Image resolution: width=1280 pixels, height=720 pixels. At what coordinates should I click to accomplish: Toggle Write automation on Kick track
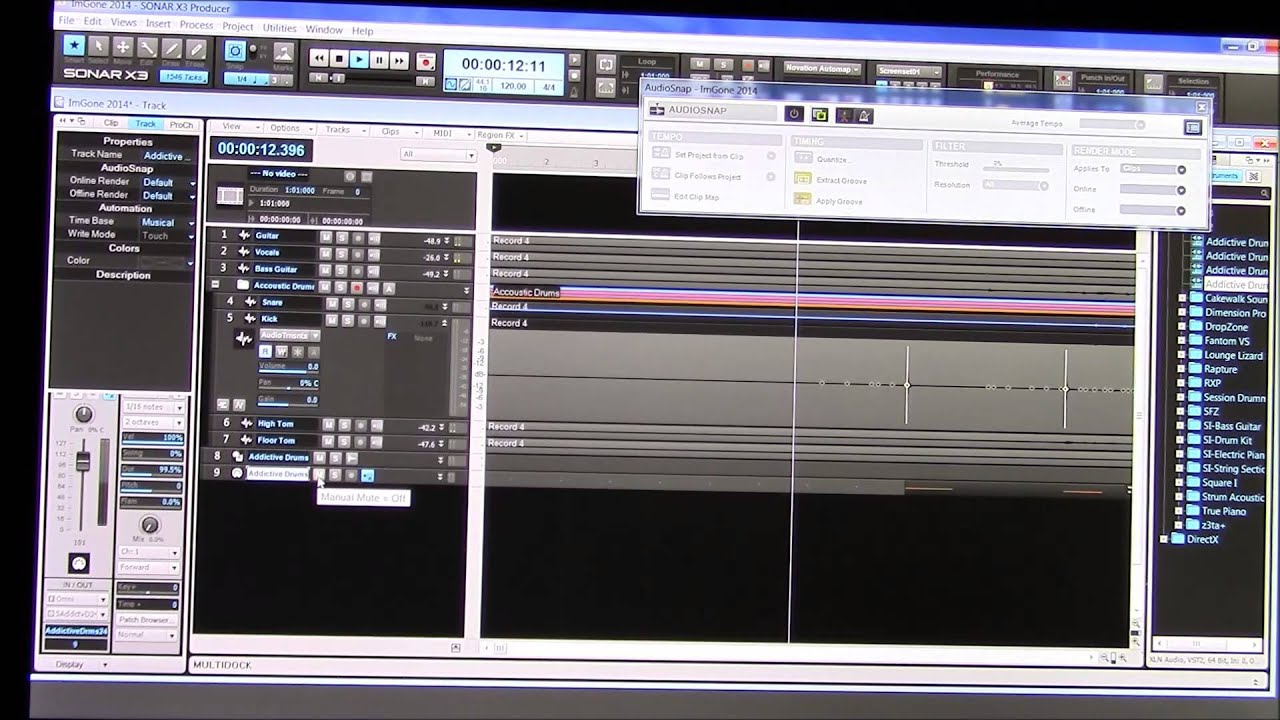point(281,352)
